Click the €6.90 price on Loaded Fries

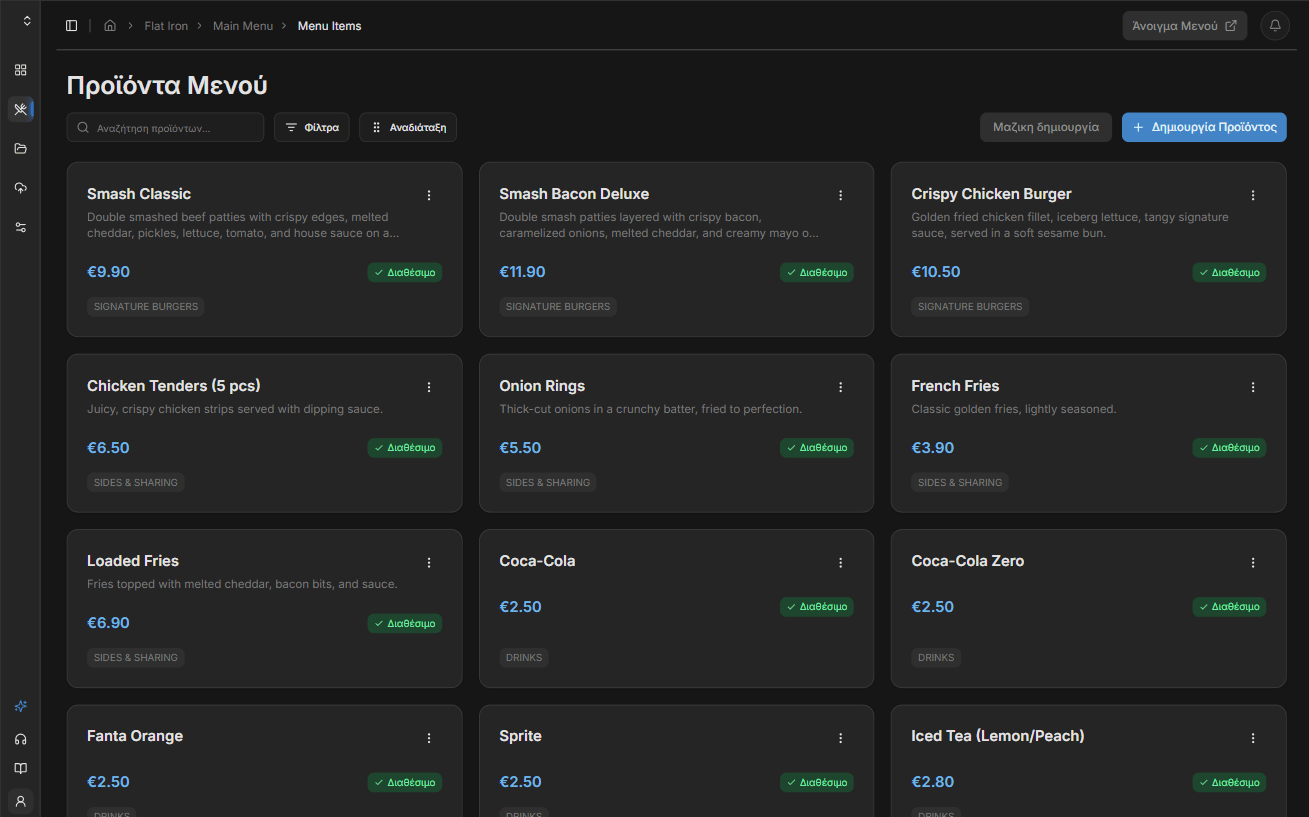[108, 623]
